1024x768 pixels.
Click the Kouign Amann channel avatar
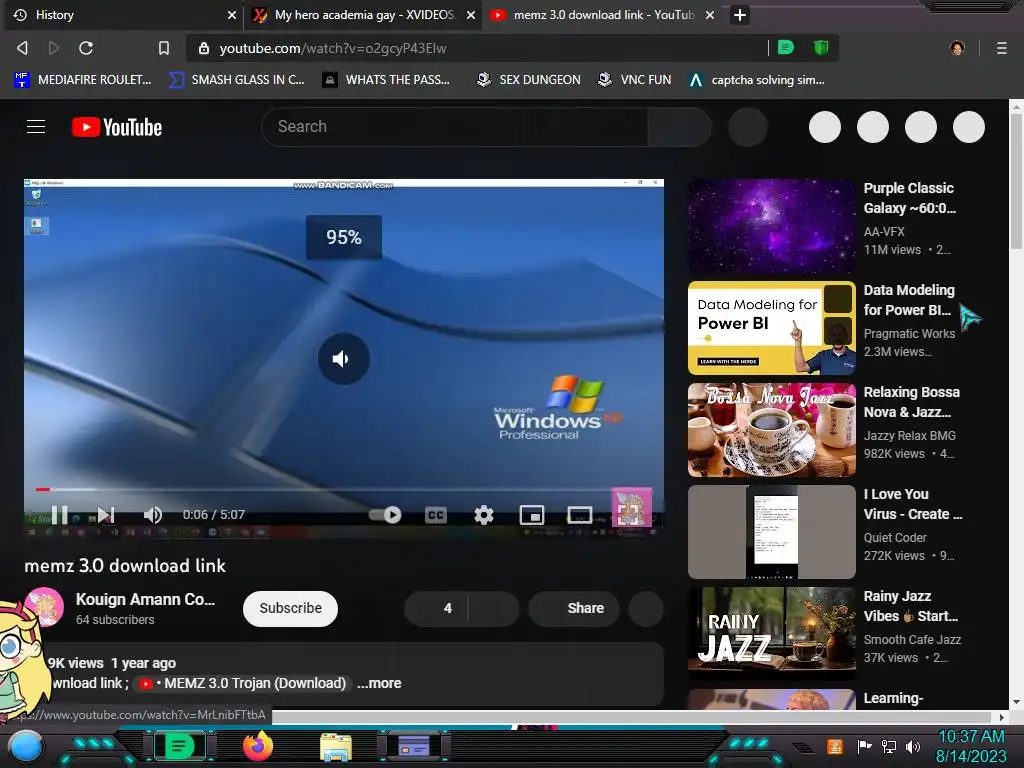(44, 607)
